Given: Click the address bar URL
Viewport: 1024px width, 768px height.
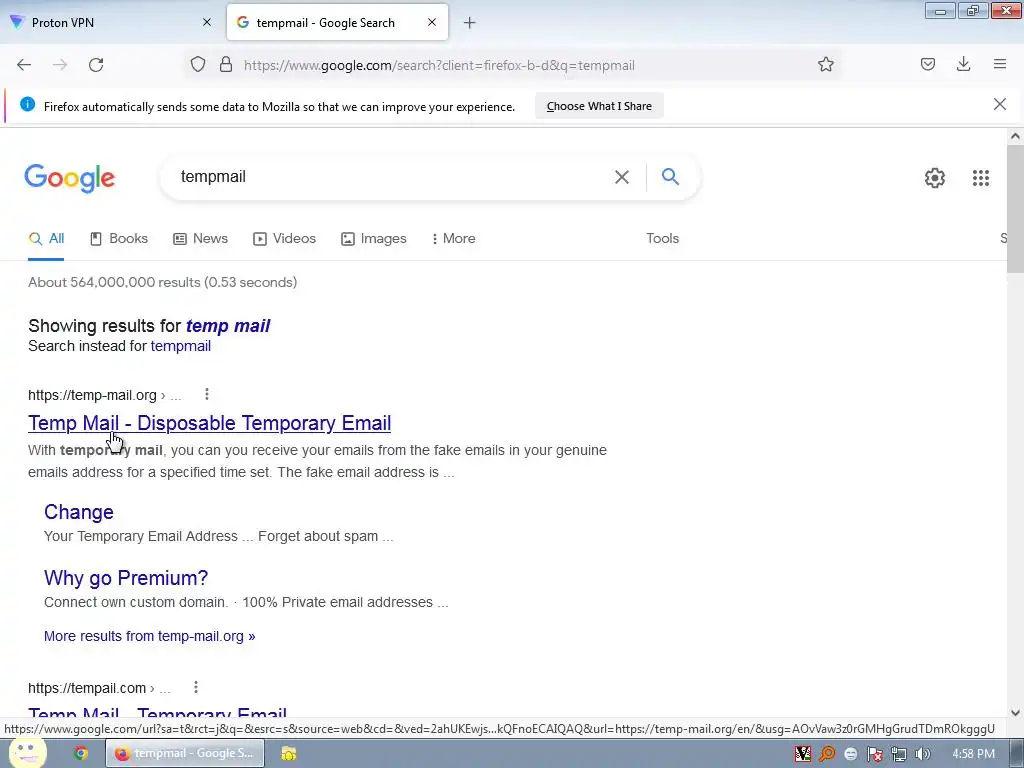Looking at the screenshot, I should 439,65.
